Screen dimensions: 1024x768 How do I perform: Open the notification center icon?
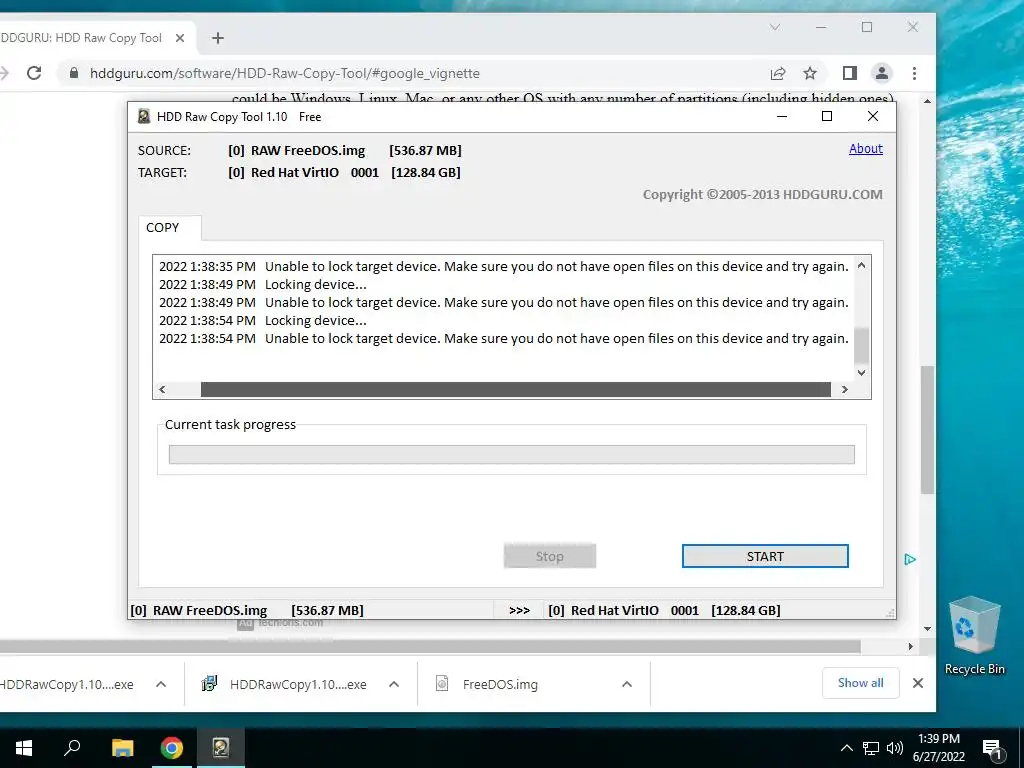click(x=991, y=748)
